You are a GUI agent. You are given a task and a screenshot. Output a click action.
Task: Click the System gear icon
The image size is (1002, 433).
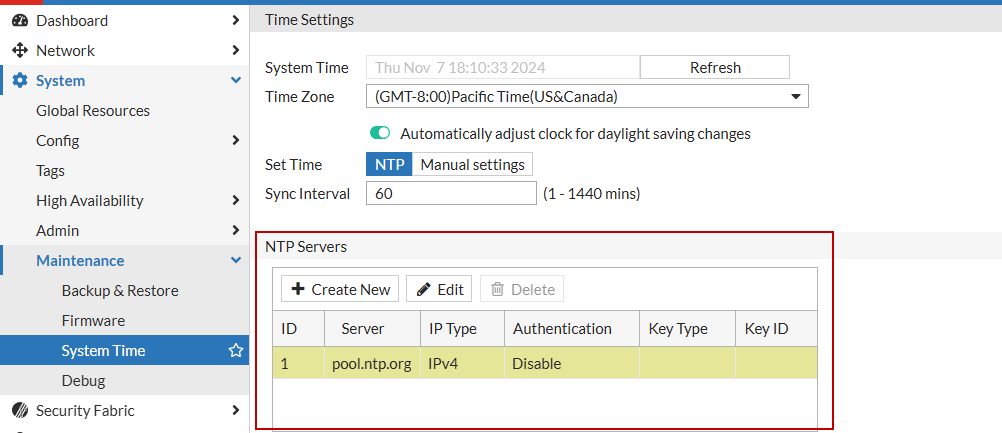click(x=19, y=80)
